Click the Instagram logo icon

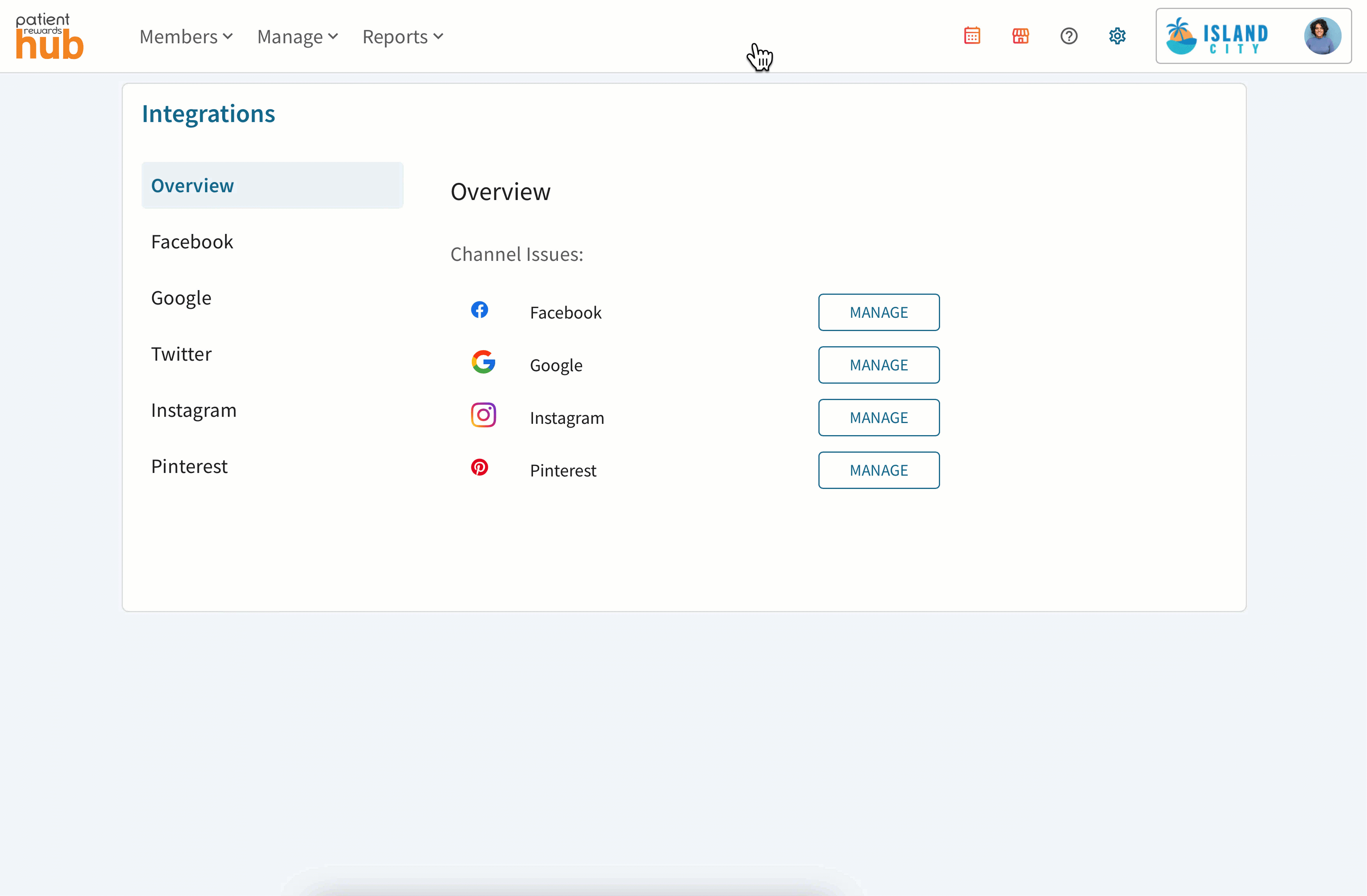click(x=483, y=415)
